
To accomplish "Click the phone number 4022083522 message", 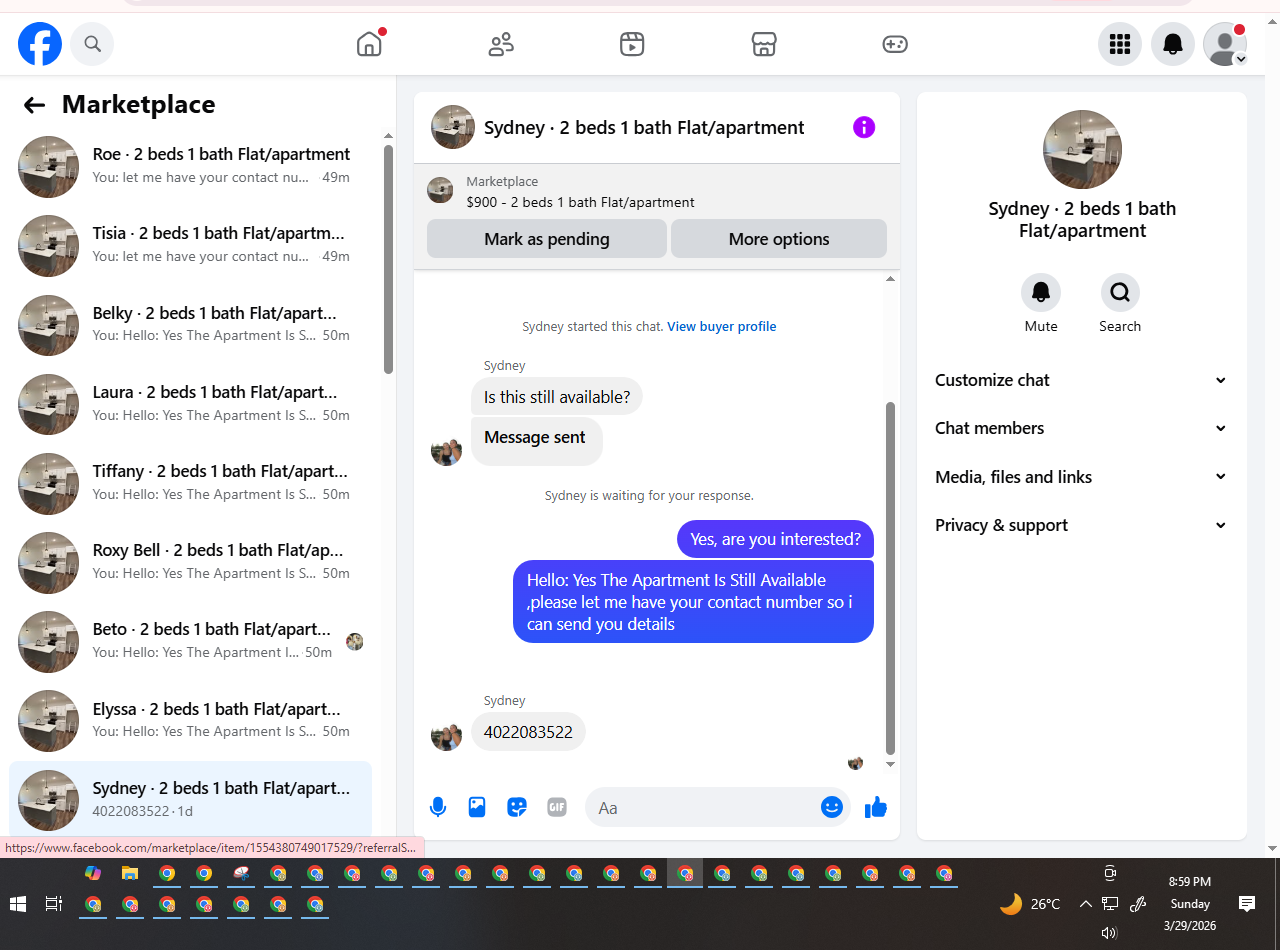I will pos(528,732).
